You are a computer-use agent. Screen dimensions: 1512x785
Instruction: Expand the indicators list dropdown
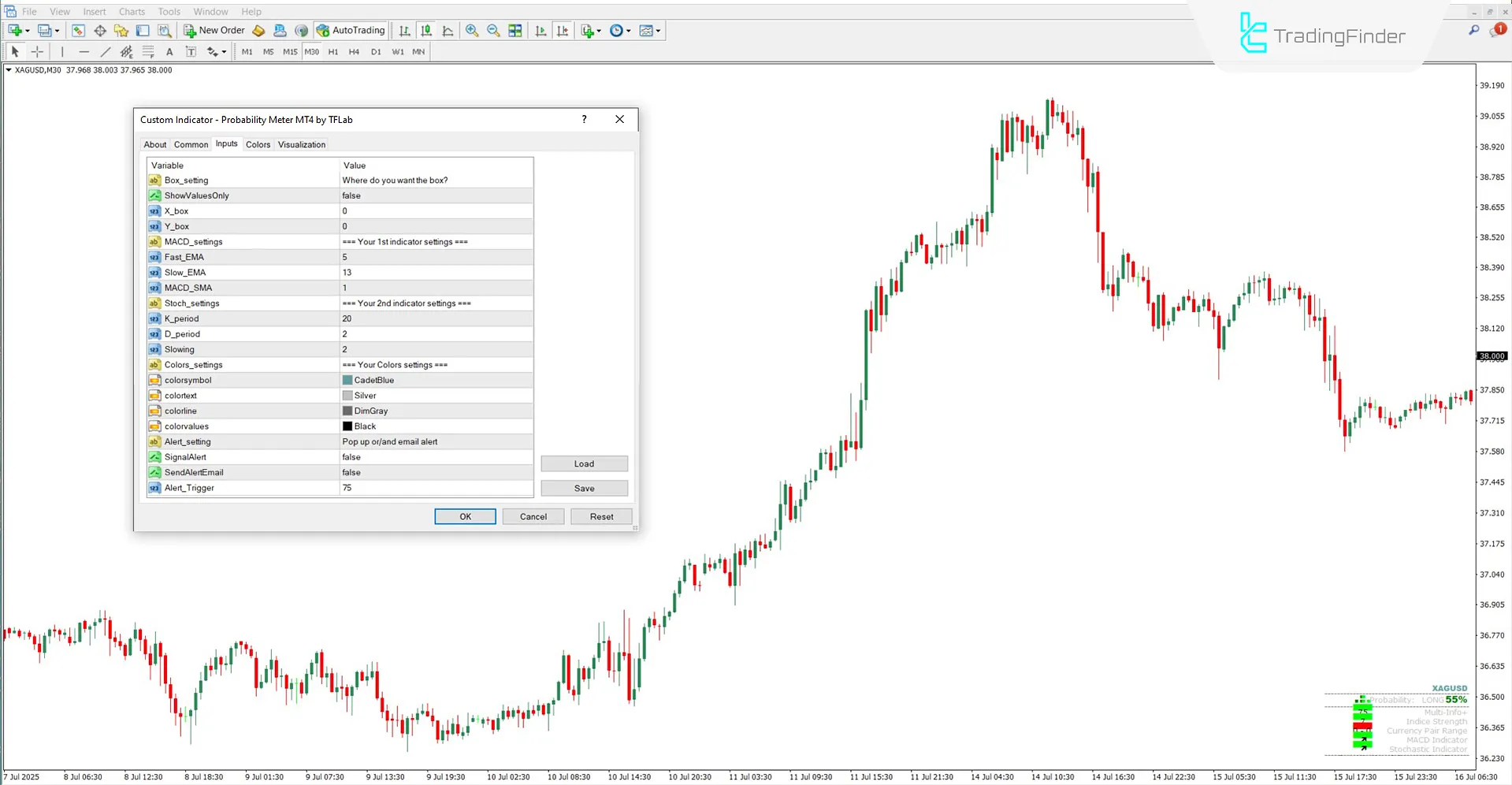coord(591,31)
